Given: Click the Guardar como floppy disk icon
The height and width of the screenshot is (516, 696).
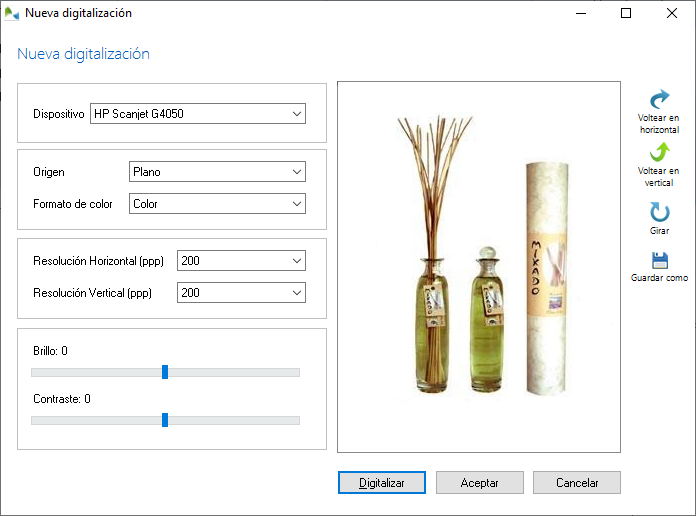Looking at the screenshot, I should click(x=659, y=260).
